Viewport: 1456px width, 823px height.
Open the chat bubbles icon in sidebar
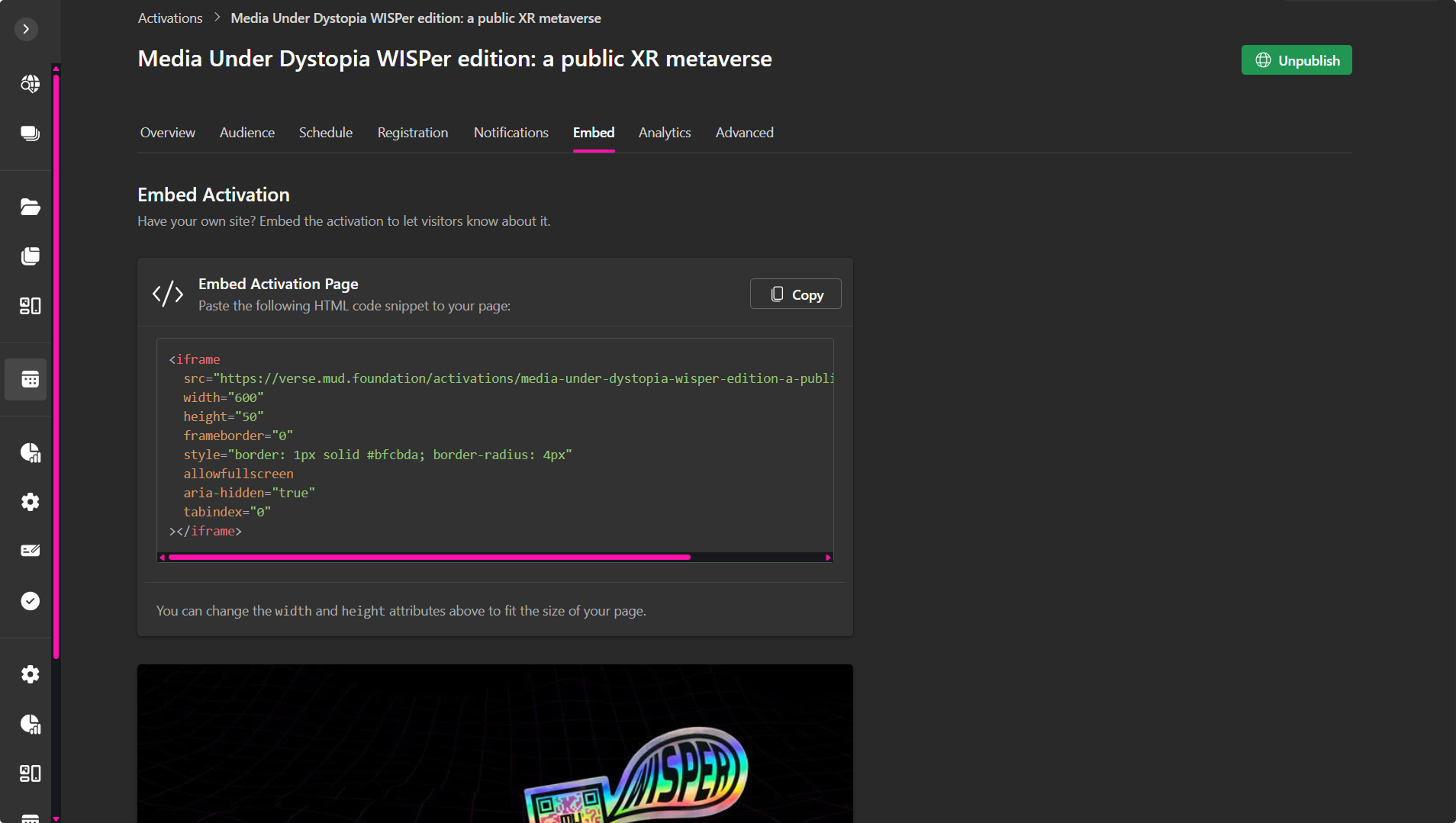(x=30, y=133)
